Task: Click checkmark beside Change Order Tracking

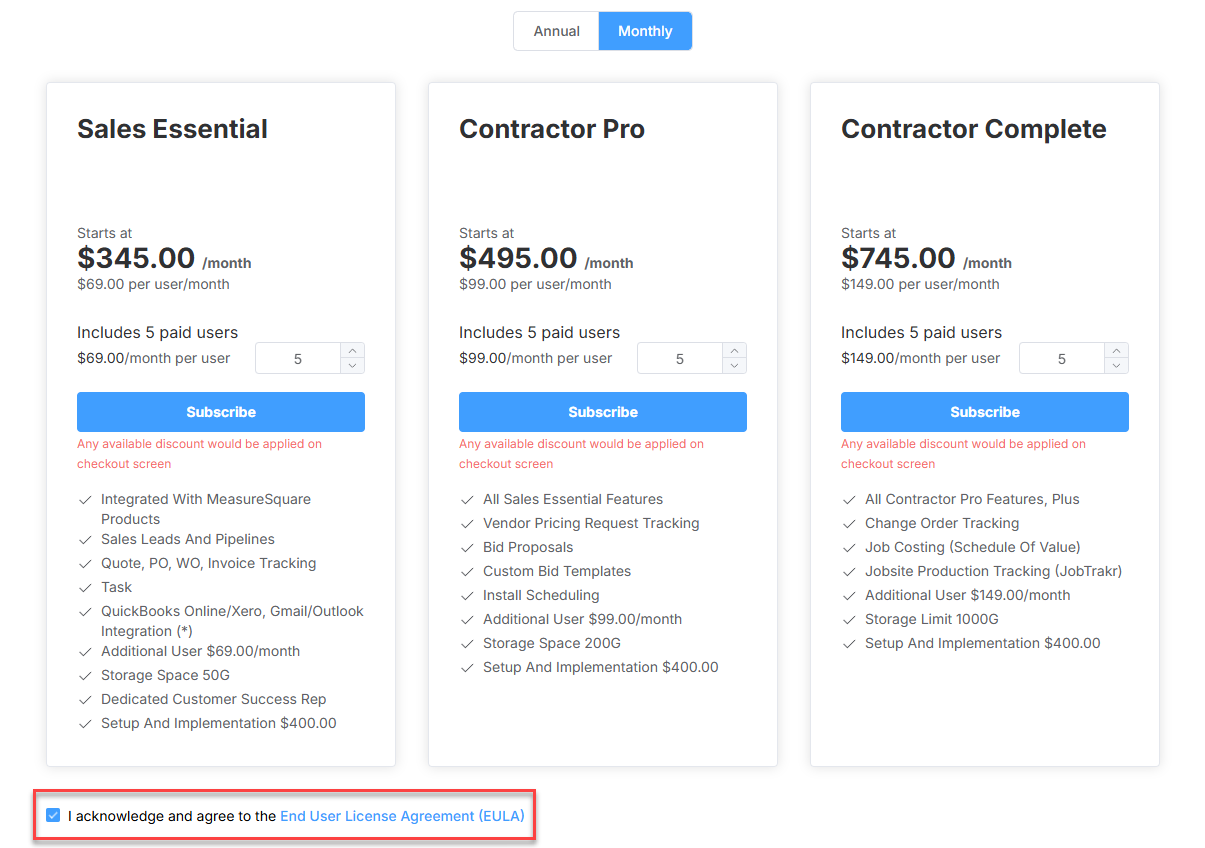Action: pyautogui.click(x=848, y=524)
